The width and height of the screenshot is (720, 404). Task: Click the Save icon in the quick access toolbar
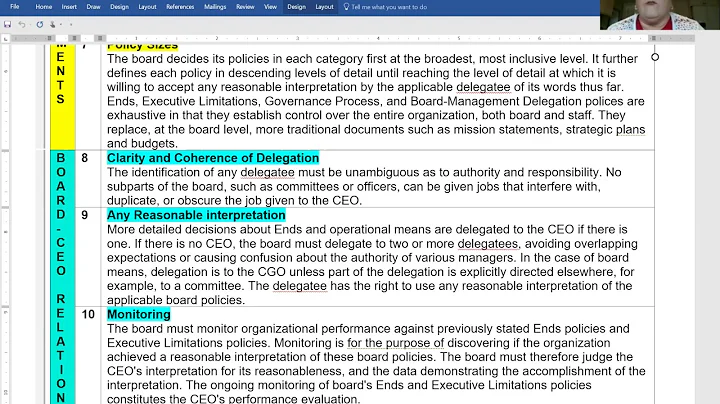click(7, 24)
